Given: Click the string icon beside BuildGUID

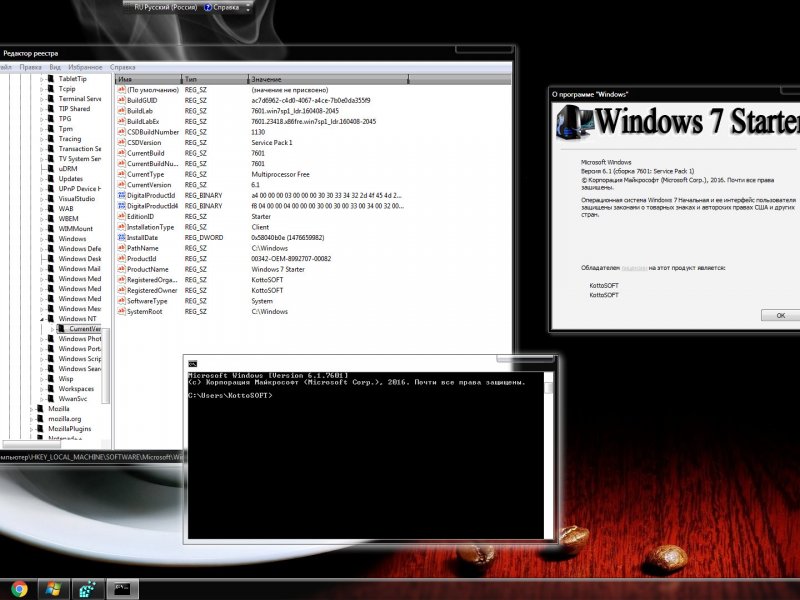Looking at the screenshot, I should 121,100.
